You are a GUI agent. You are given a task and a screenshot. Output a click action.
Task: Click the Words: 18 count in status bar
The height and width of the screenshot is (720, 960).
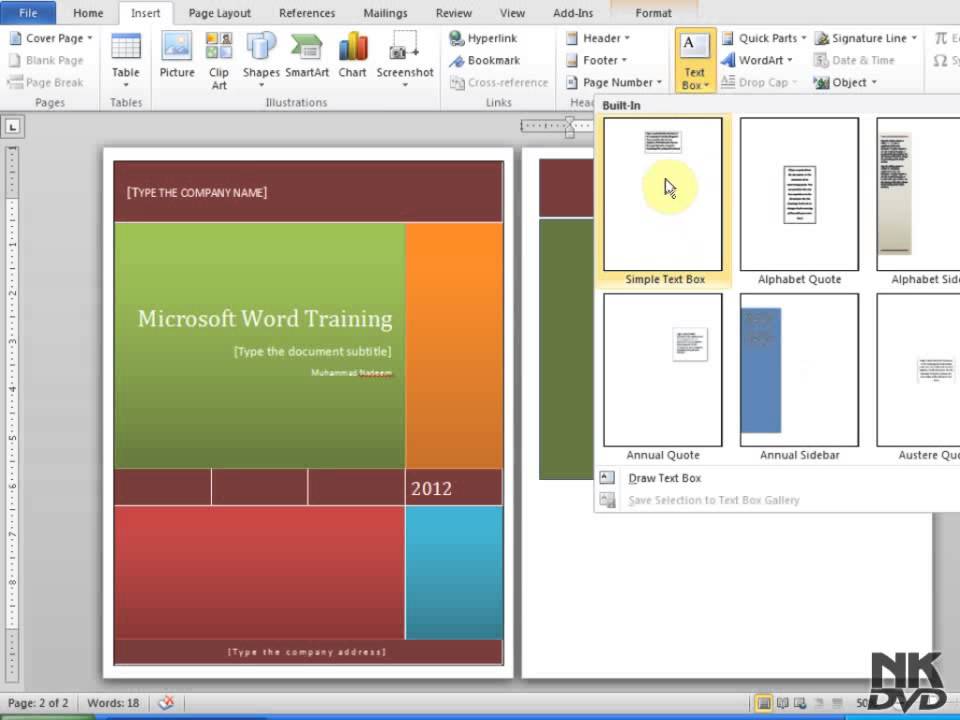[x=113, y=703]
